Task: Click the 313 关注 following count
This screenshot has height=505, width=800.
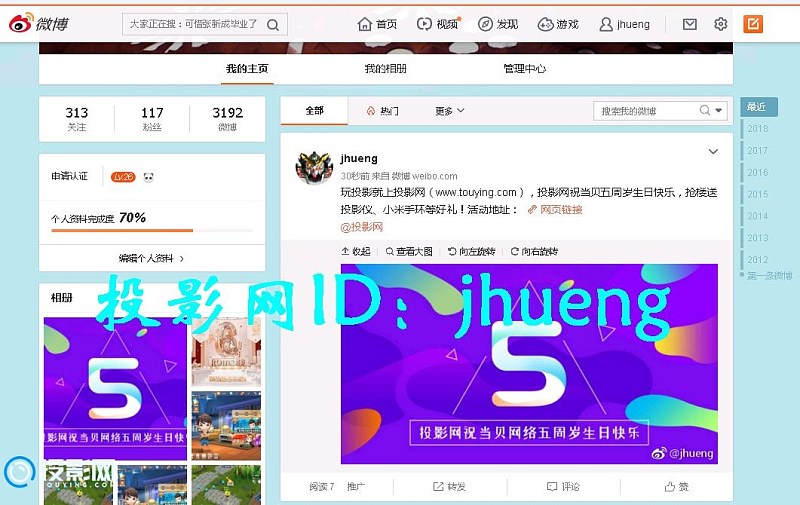Action: pos(77,118)
